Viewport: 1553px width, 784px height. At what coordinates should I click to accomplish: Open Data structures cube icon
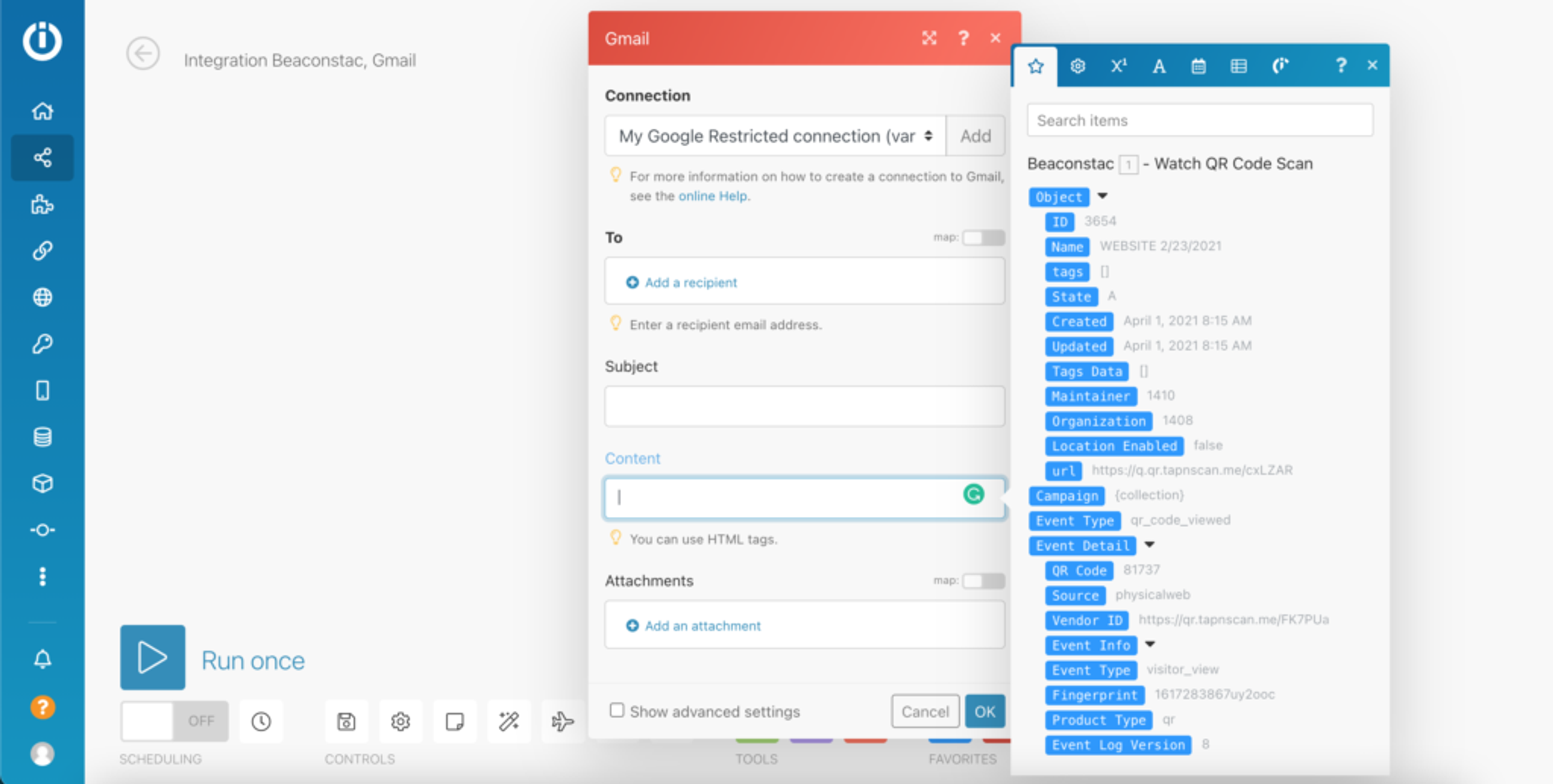click(42, 483)
